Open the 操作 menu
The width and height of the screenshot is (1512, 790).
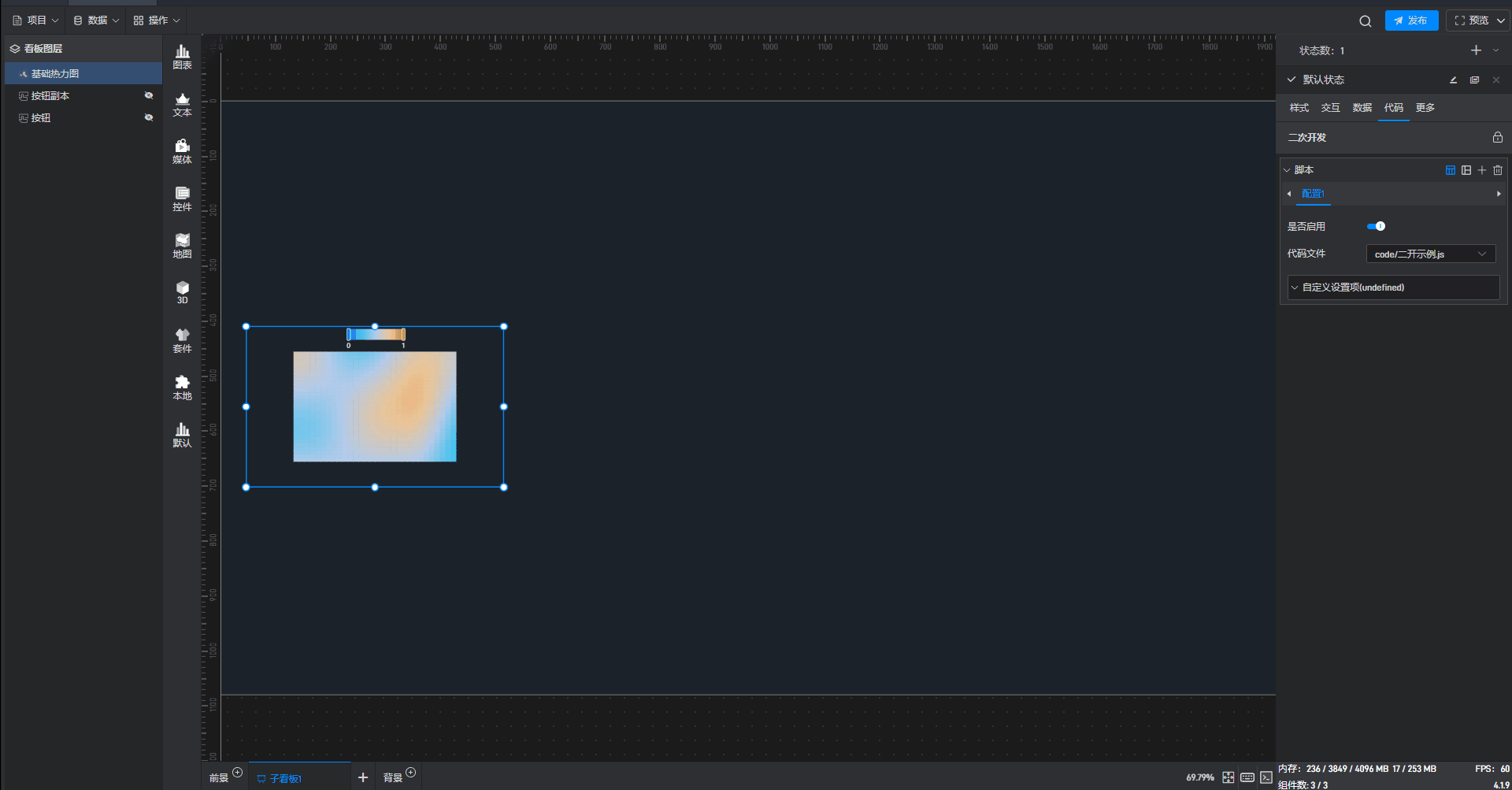click(157, 20)
